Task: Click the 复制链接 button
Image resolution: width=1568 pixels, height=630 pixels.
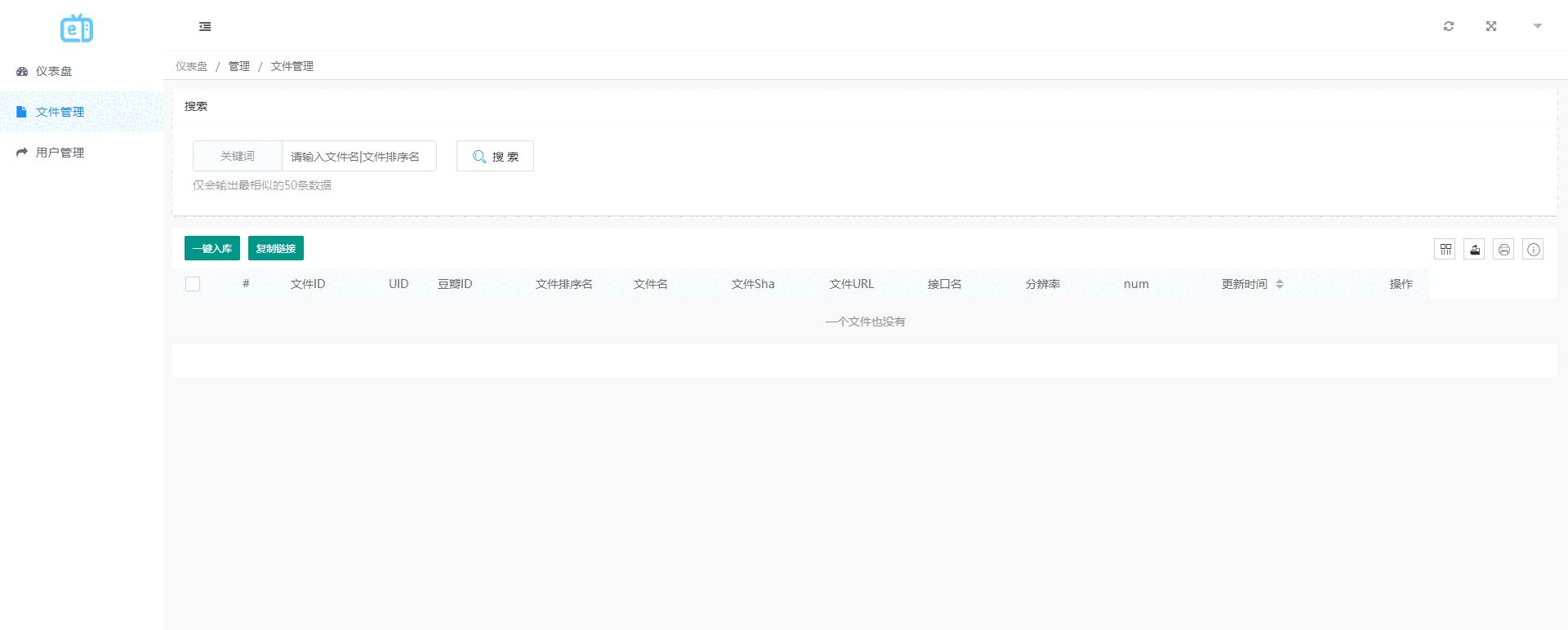Action: pyautogui.click(x=276, y=248)
